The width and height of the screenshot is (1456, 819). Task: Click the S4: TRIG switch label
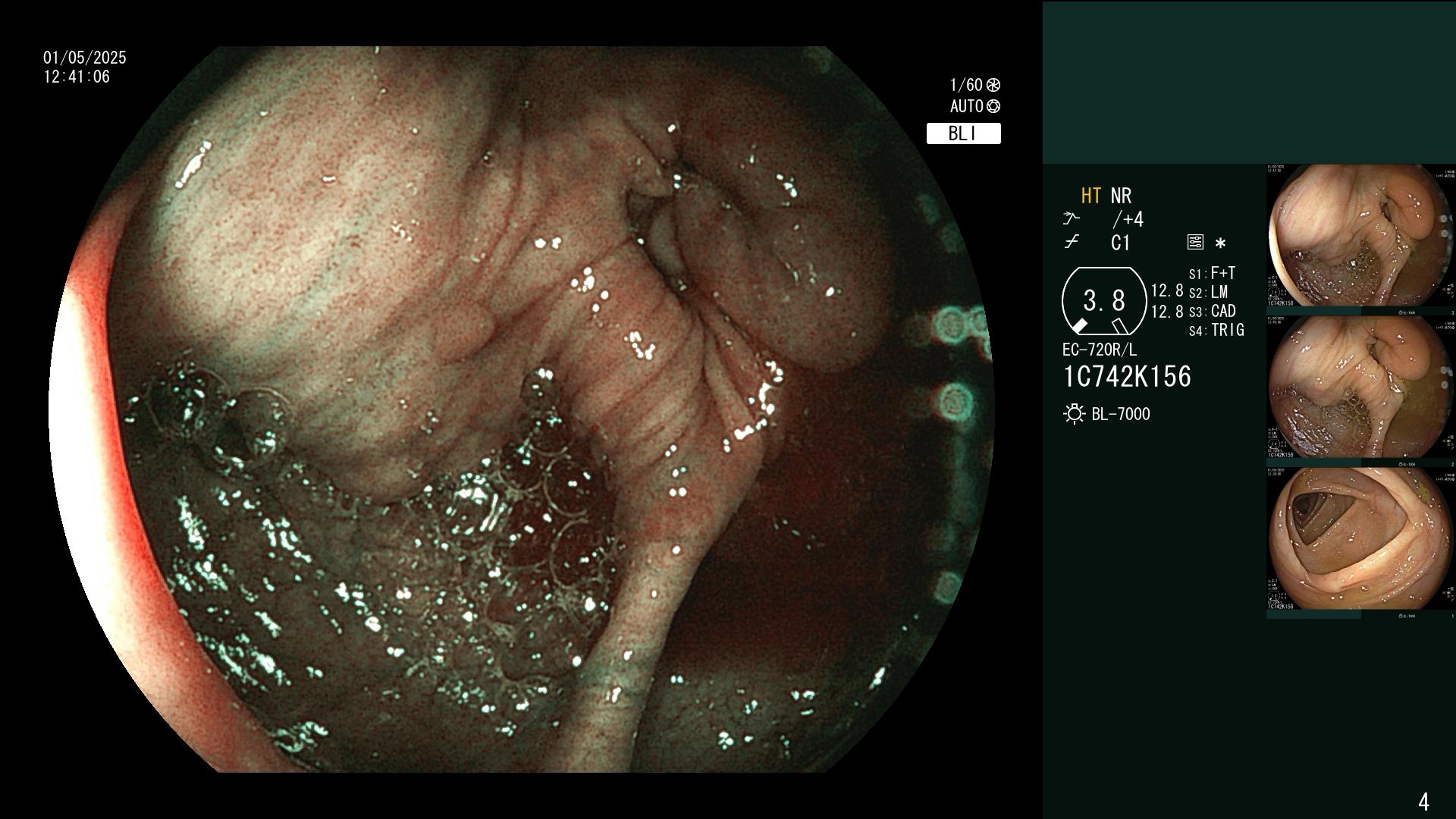click(1216, 330)
